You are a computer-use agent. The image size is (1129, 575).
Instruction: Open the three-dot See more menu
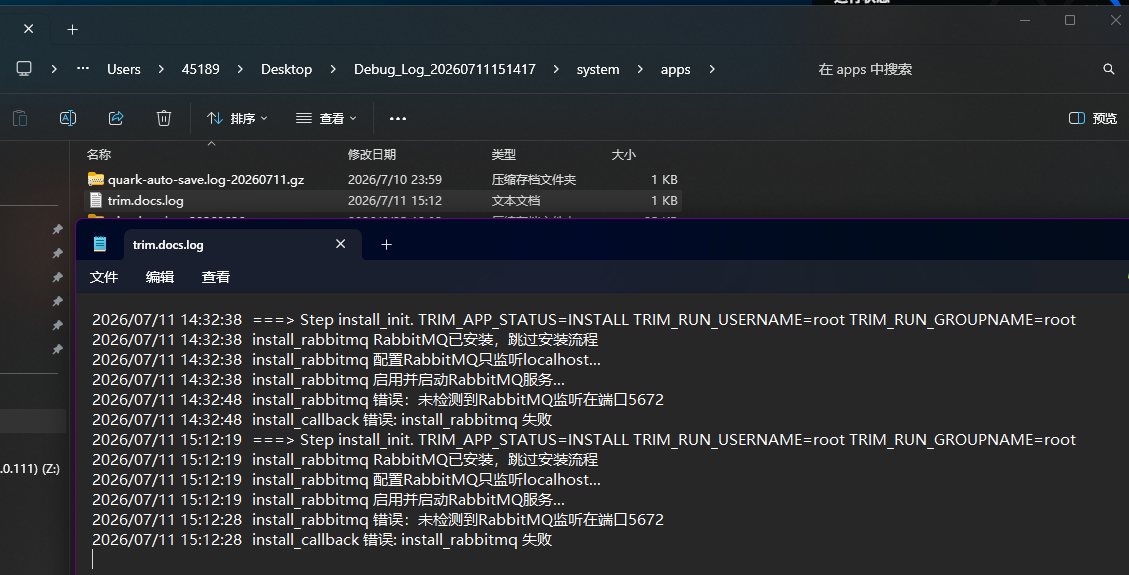point(398,119)
